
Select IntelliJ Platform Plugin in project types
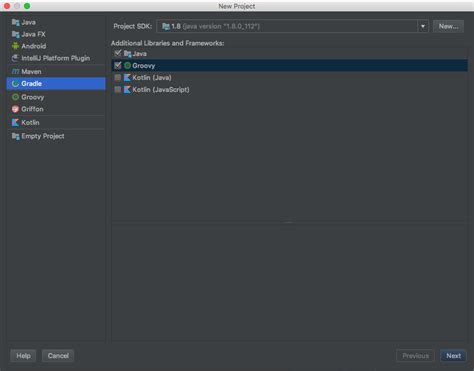56,58
